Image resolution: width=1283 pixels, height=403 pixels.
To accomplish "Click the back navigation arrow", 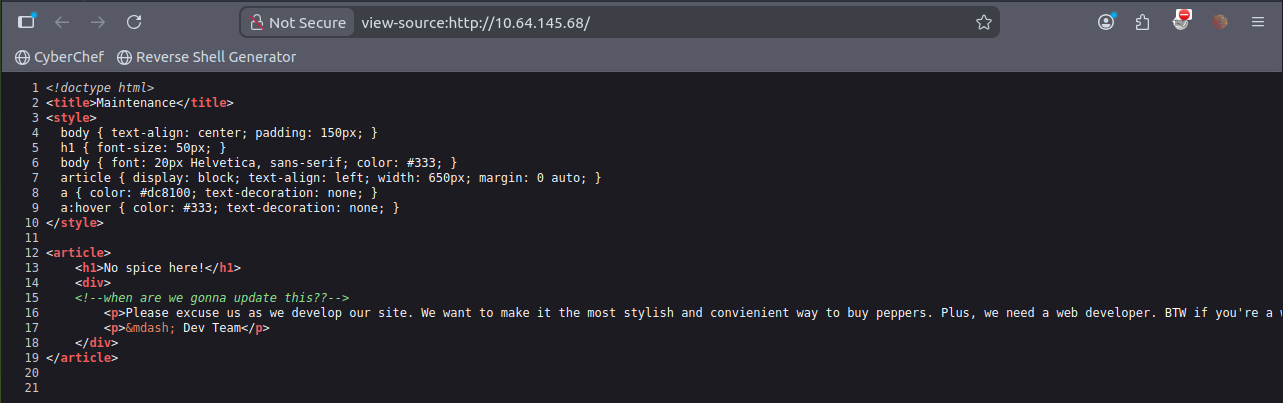I will pos(62,22).
